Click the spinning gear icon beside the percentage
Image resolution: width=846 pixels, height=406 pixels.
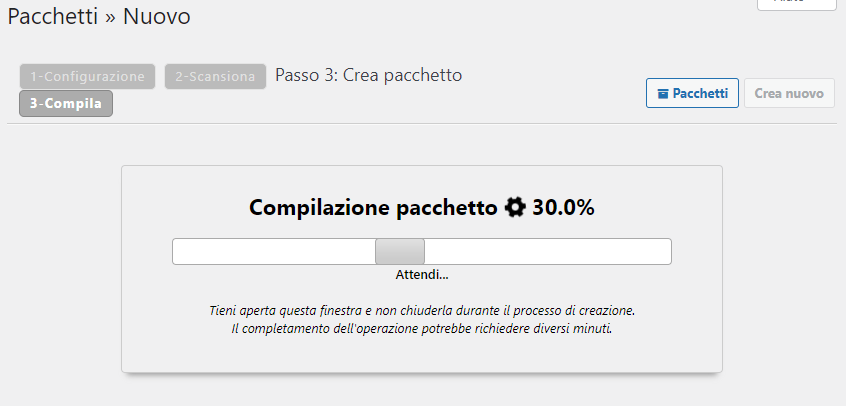(x=515, y=208)
